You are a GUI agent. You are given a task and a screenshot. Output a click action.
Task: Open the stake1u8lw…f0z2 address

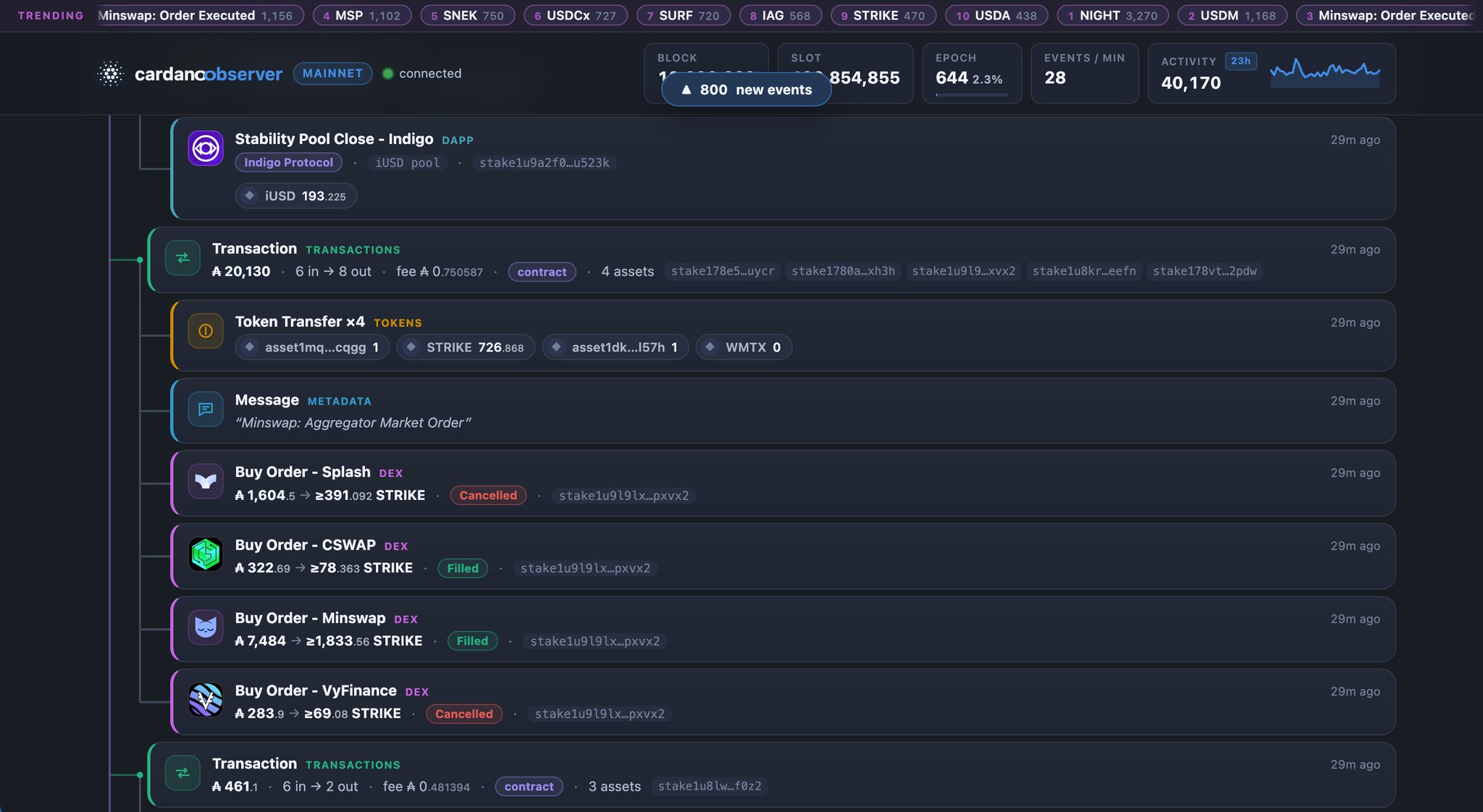click(x=710, y=786)
